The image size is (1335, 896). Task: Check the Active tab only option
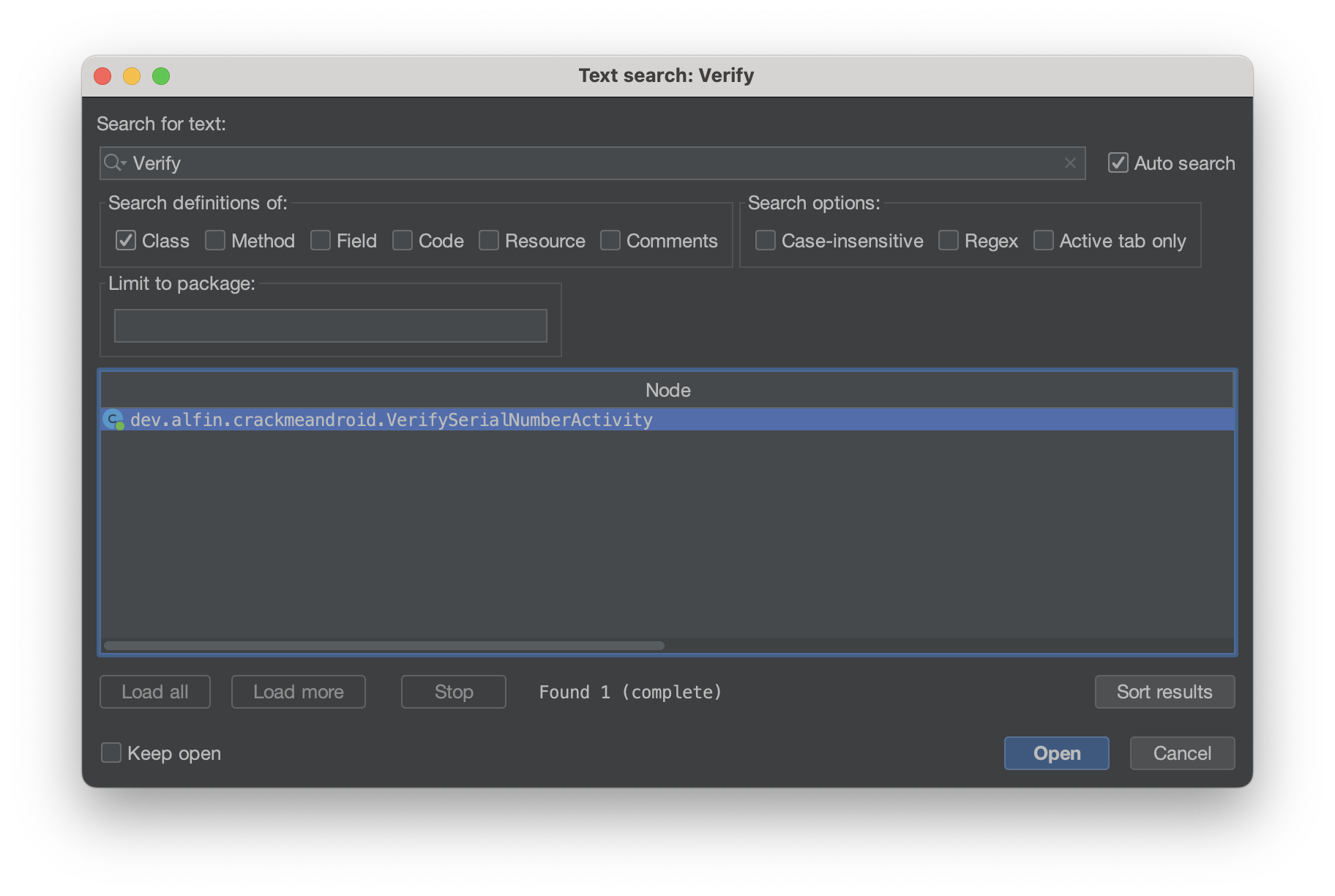(1044, 240)
